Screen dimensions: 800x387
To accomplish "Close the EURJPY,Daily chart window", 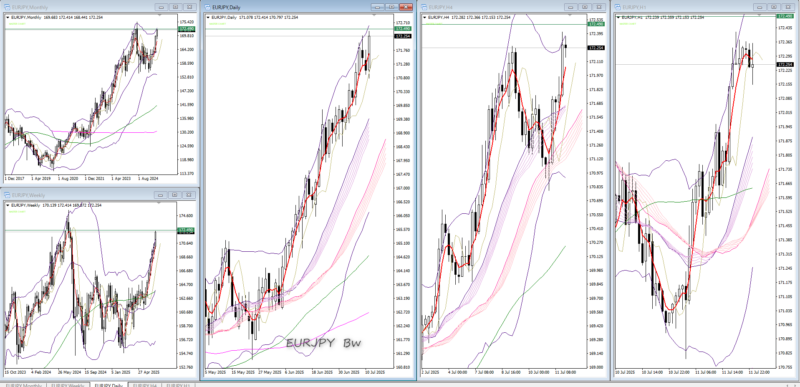I will (x=406, y=7).
